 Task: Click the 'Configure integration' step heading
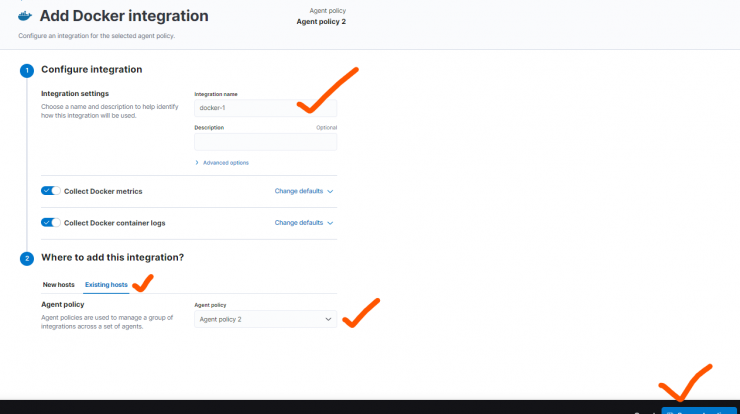92,69
